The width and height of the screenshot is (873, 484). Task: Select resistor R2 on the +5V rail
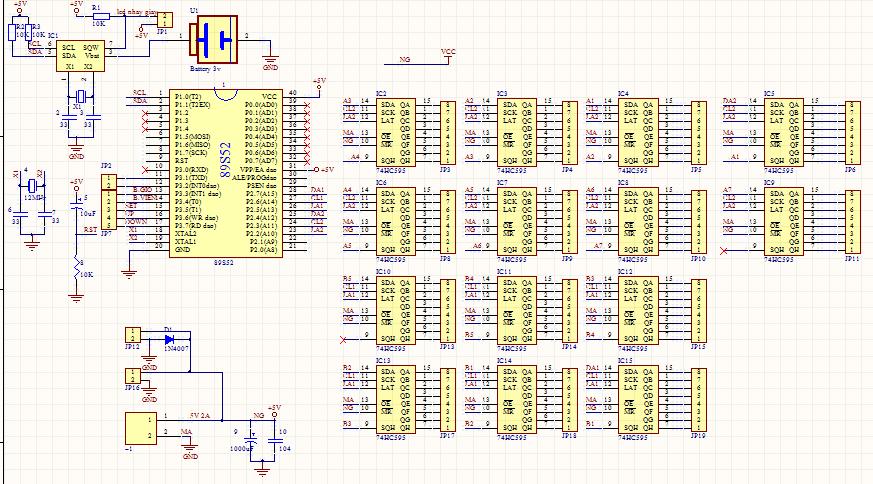pyautogui.click(x=12, y=31)
